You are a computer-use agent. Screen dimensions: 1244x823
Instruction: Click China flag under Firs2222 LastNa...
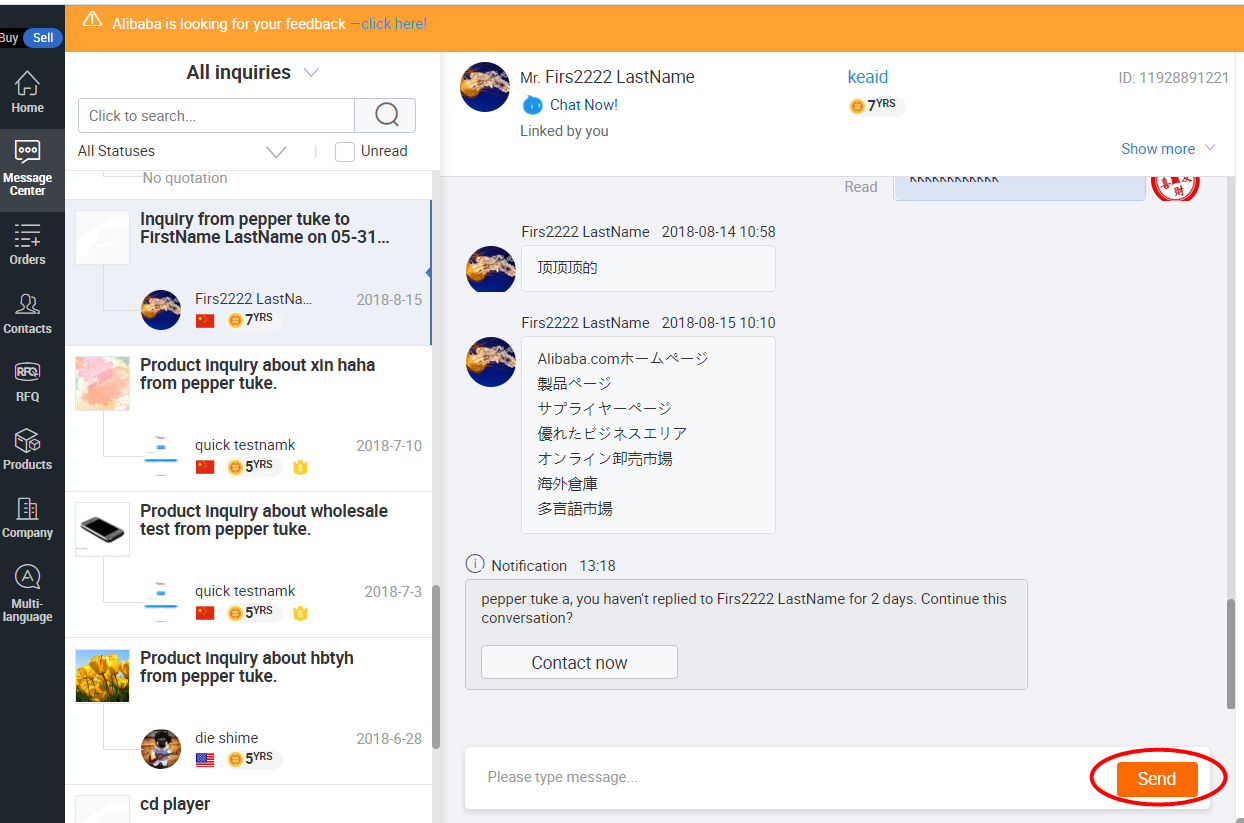click(205, 321)
